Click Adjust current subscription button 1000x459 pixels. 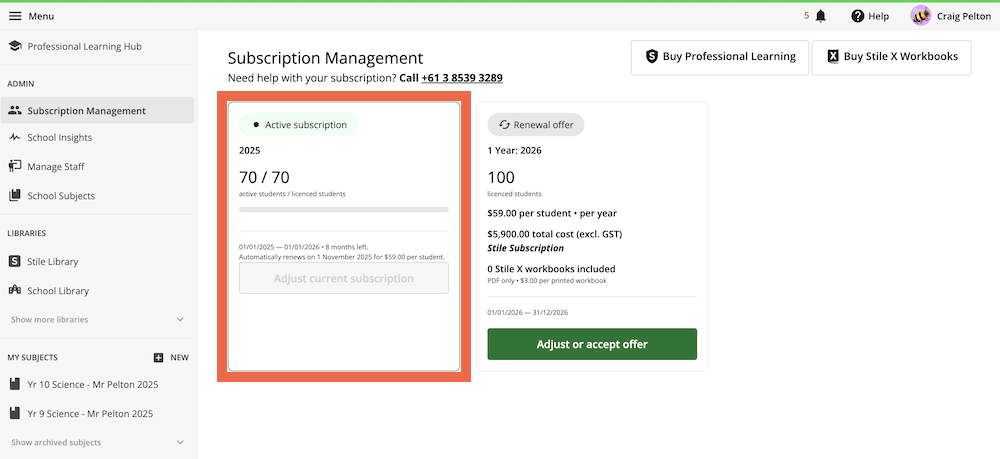point(344,279)
